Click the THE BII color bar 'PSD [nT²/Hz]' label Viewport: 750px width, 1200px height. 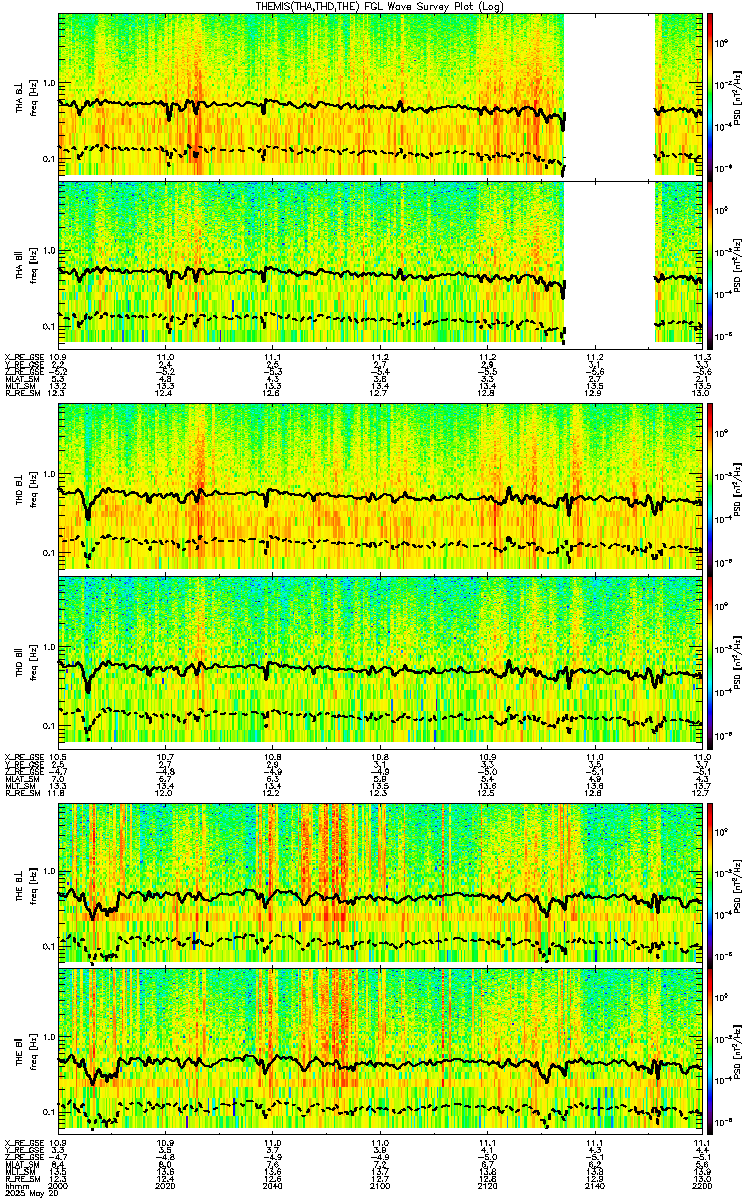tap(738, 1050)
